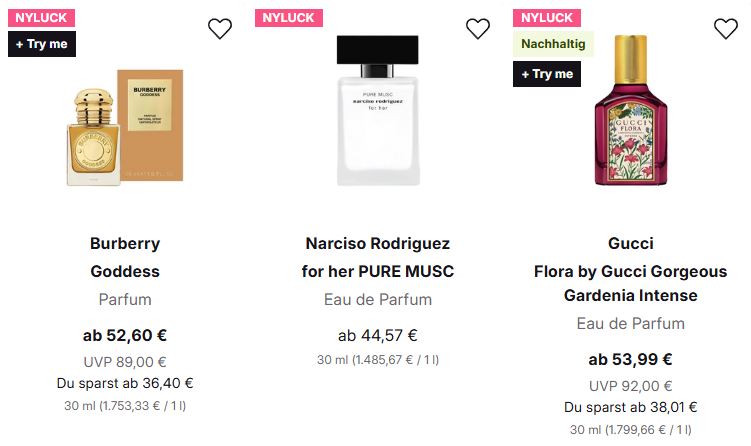This screenshot has width=751, height=446.
Task: Favorite the Burberry Goddess perfume with heart
Action: point(220,29)
